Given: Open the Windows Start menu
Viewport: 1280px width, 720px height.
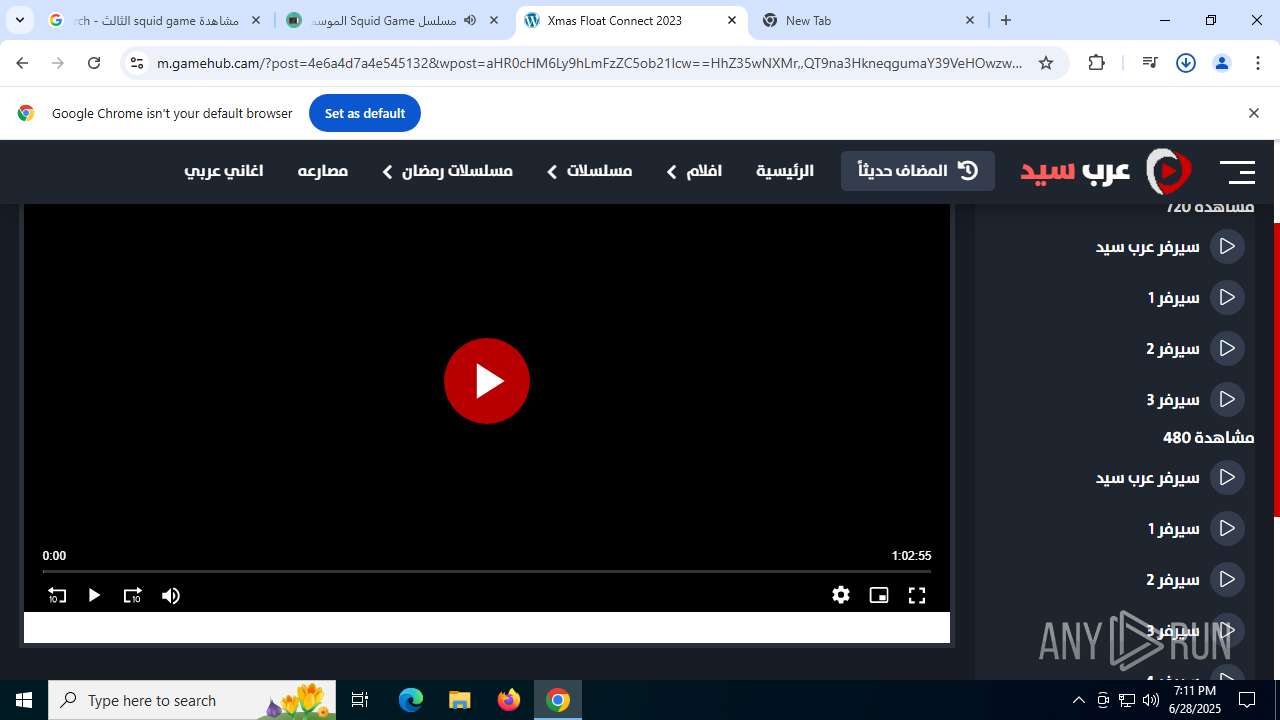Looking at the screenshot, I should coord(24,700).
